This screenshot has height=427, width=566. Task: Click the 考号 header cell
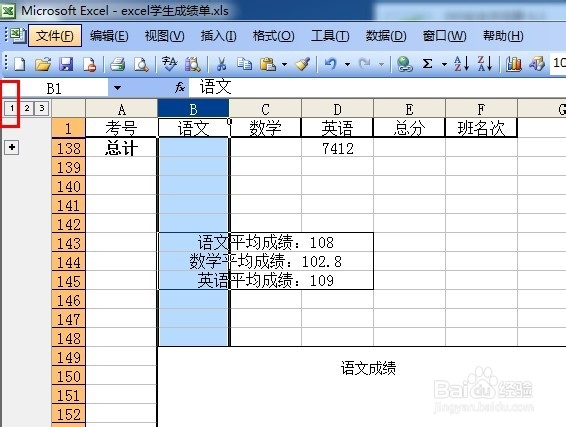[x=121, y=128]
